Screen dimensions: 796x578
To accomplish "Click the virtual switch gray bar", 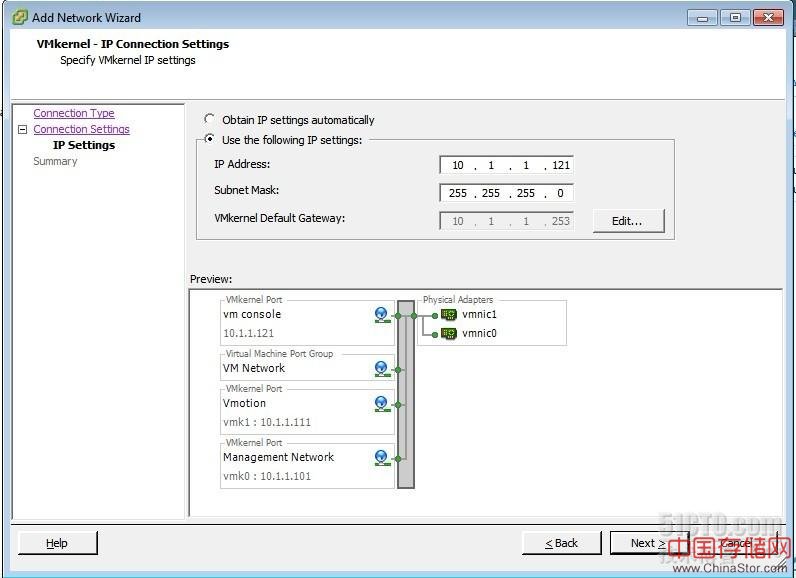I will (406, 394).
